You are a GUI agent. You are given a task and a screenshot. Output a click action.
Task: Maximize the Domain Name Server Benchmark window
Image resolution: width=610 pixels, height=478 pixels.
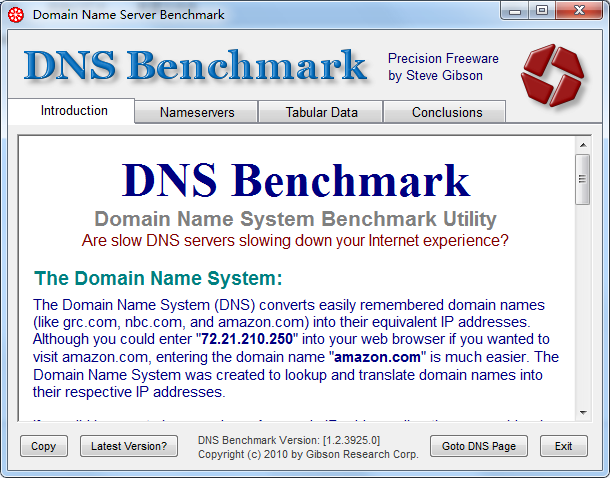pyautogui.click(x=542, y=11)
